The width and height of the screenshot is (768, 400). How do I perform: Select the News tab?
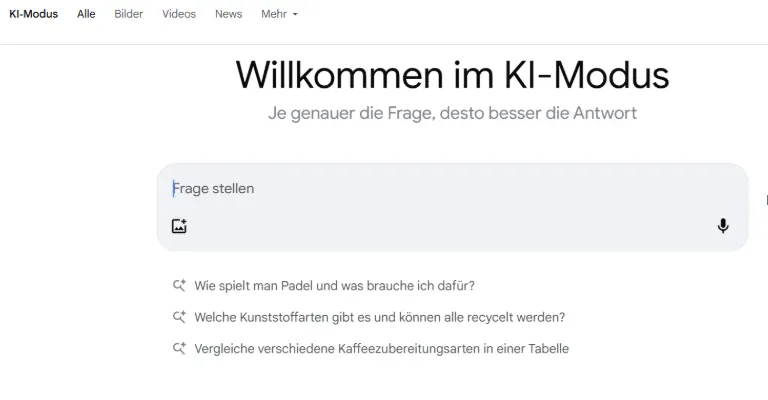point(228,14)
